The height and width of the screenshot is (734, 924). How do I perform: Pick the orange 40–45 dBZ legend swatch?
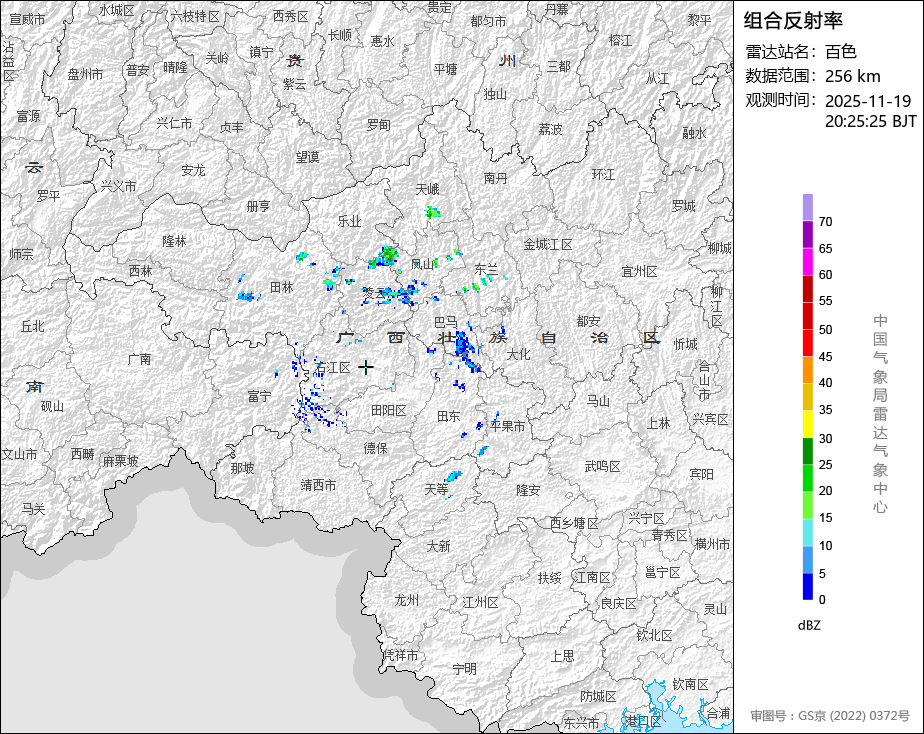click(x=807, y=369)
